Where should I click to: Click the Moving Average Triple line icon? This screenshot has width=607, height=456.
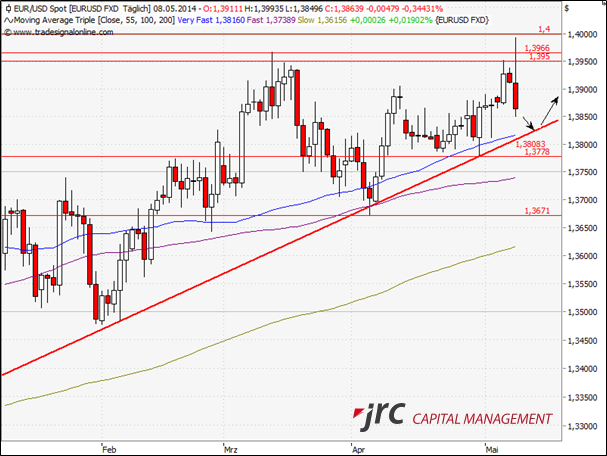coord(7,20)
